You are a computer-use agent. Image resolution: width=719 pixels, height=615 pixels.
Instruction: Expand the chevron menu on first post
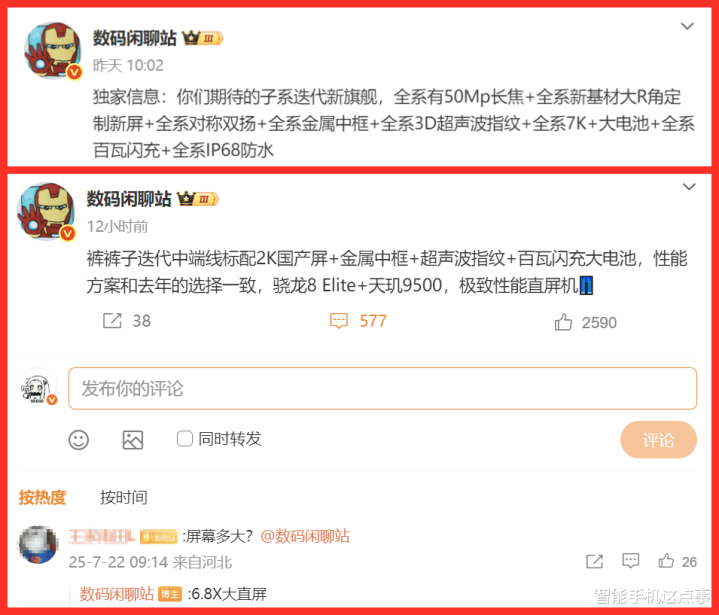687,26
